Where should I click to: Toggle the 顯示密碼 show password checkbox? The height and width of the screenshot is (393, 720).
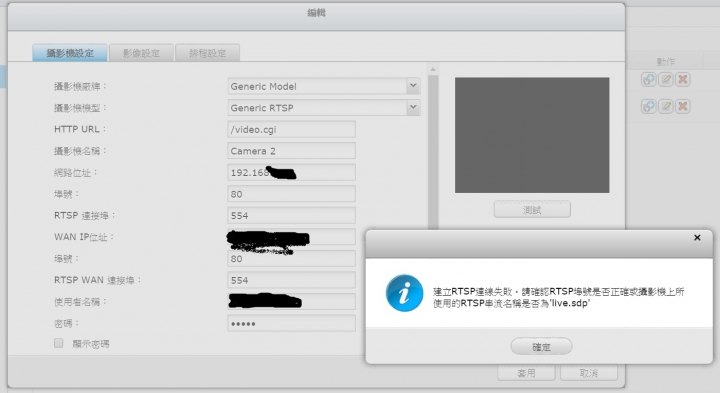(x=58, y=343)
